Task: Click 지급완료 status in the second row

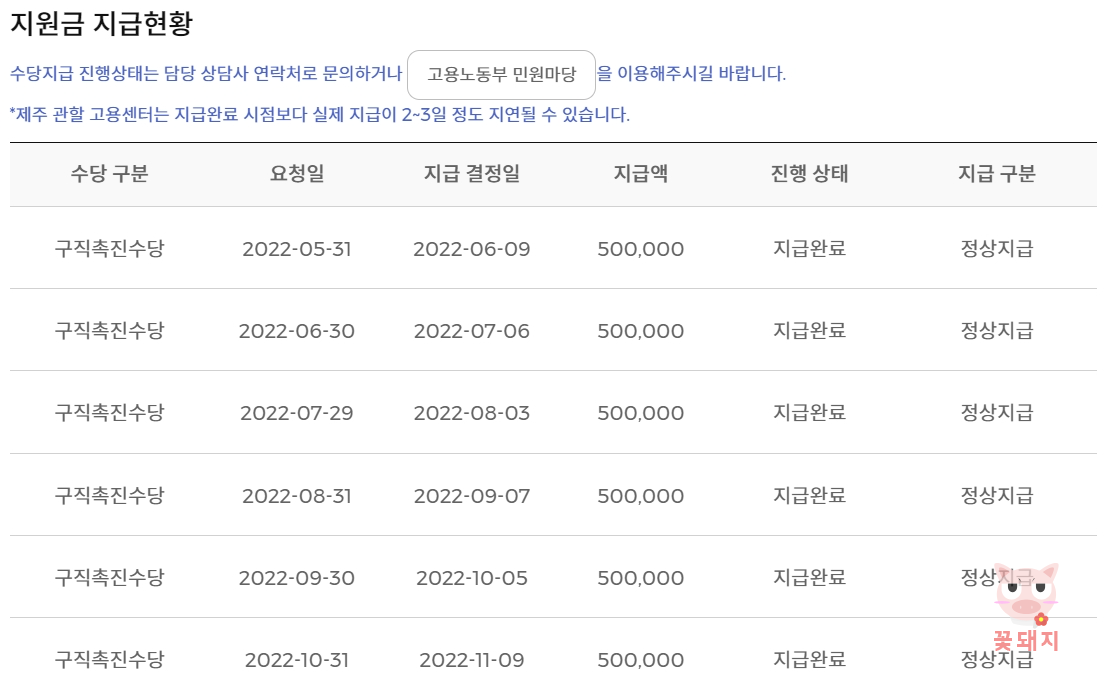Action: [809, 331]
